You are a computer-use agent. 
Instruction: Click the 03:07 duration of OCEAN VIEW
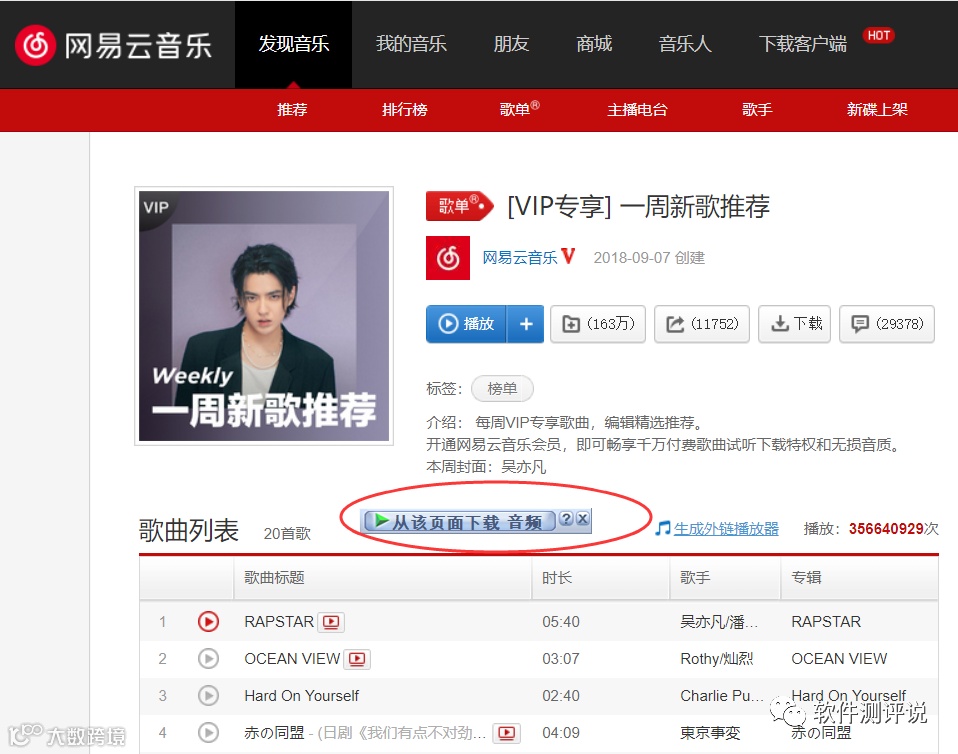[x=561, y=659]
